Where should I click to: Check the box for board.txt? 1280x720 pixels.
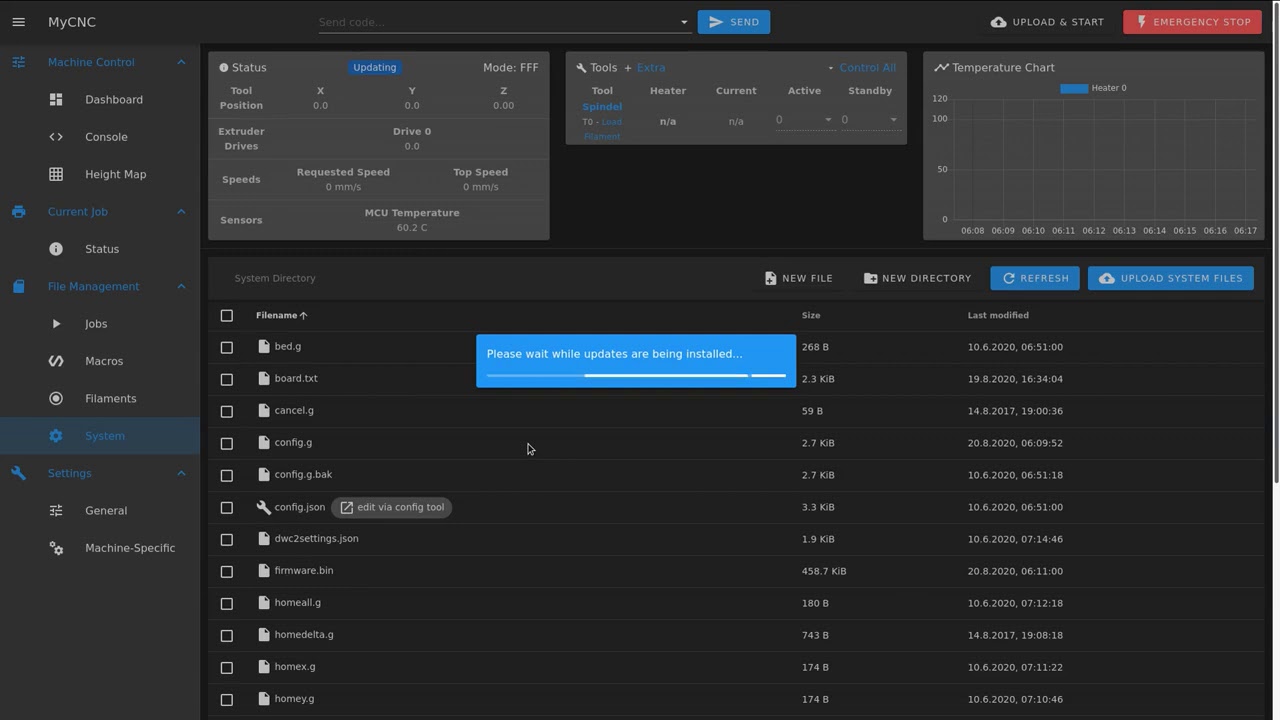pyautogui.click(x=227, y=379)
